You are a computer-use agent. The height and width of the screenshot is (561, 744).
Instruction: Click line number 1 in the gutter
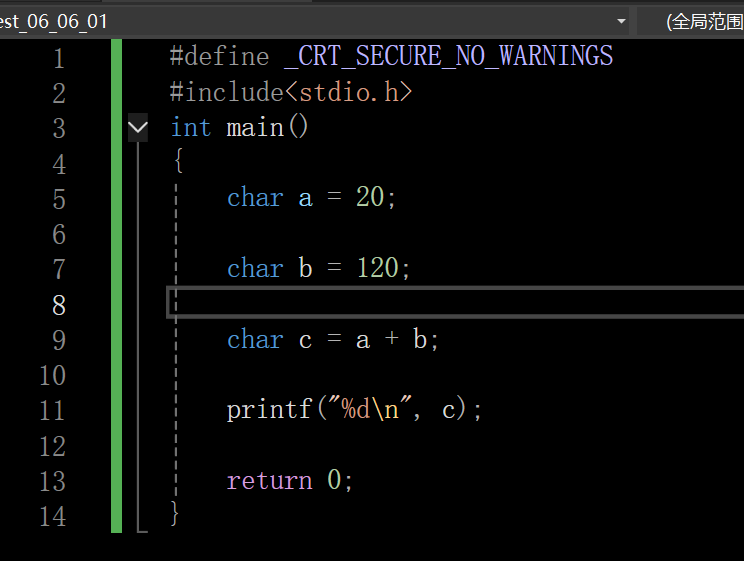(59, 58)
